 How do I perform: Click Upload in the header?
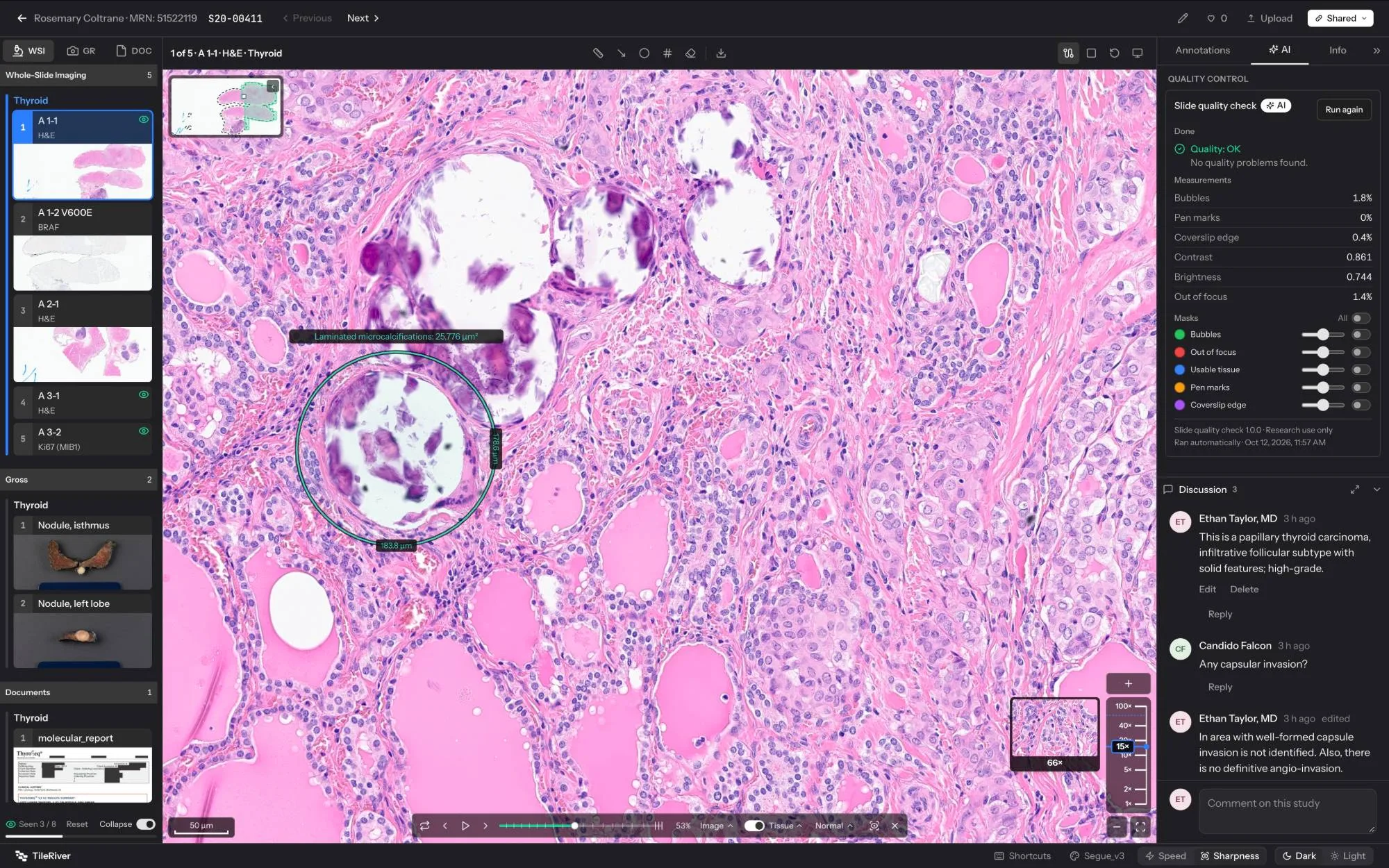pos(1270,18)
